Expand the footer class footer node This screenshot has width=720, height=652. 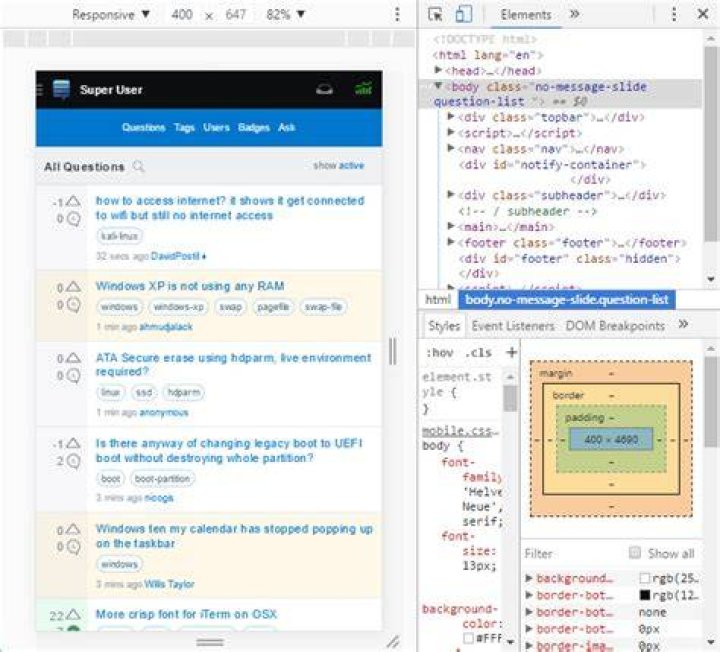[x=451, y=242]
